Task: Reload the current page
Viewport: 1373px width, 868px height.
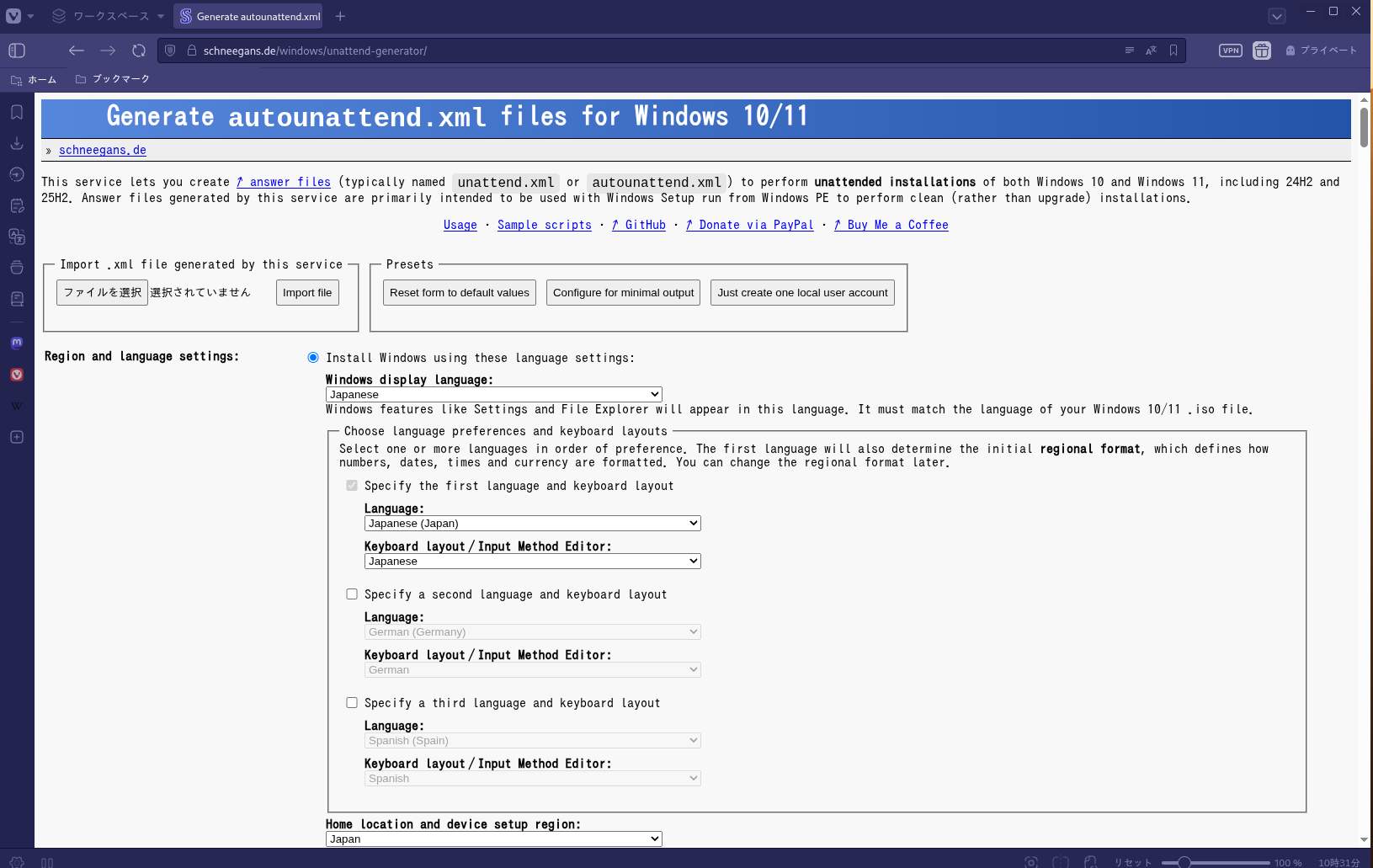Action: click(x=139, y=51)
